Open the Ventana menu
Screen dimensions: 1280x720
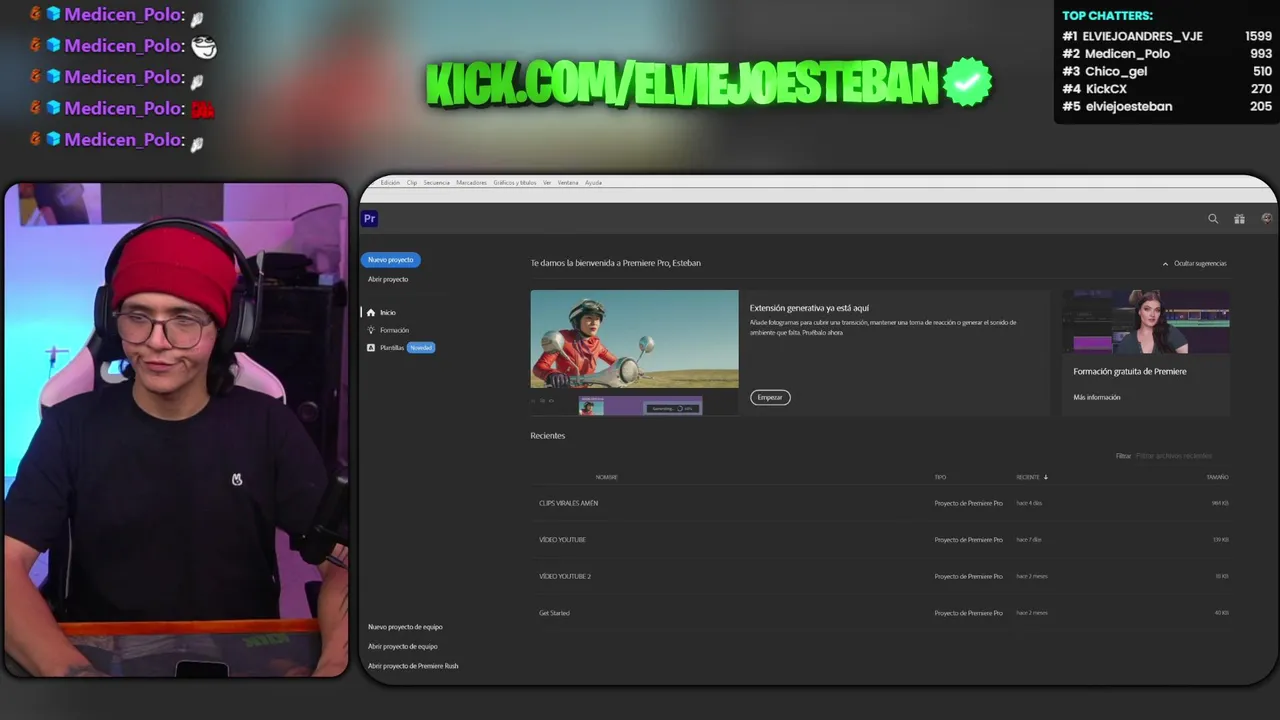tap(568, 183)
